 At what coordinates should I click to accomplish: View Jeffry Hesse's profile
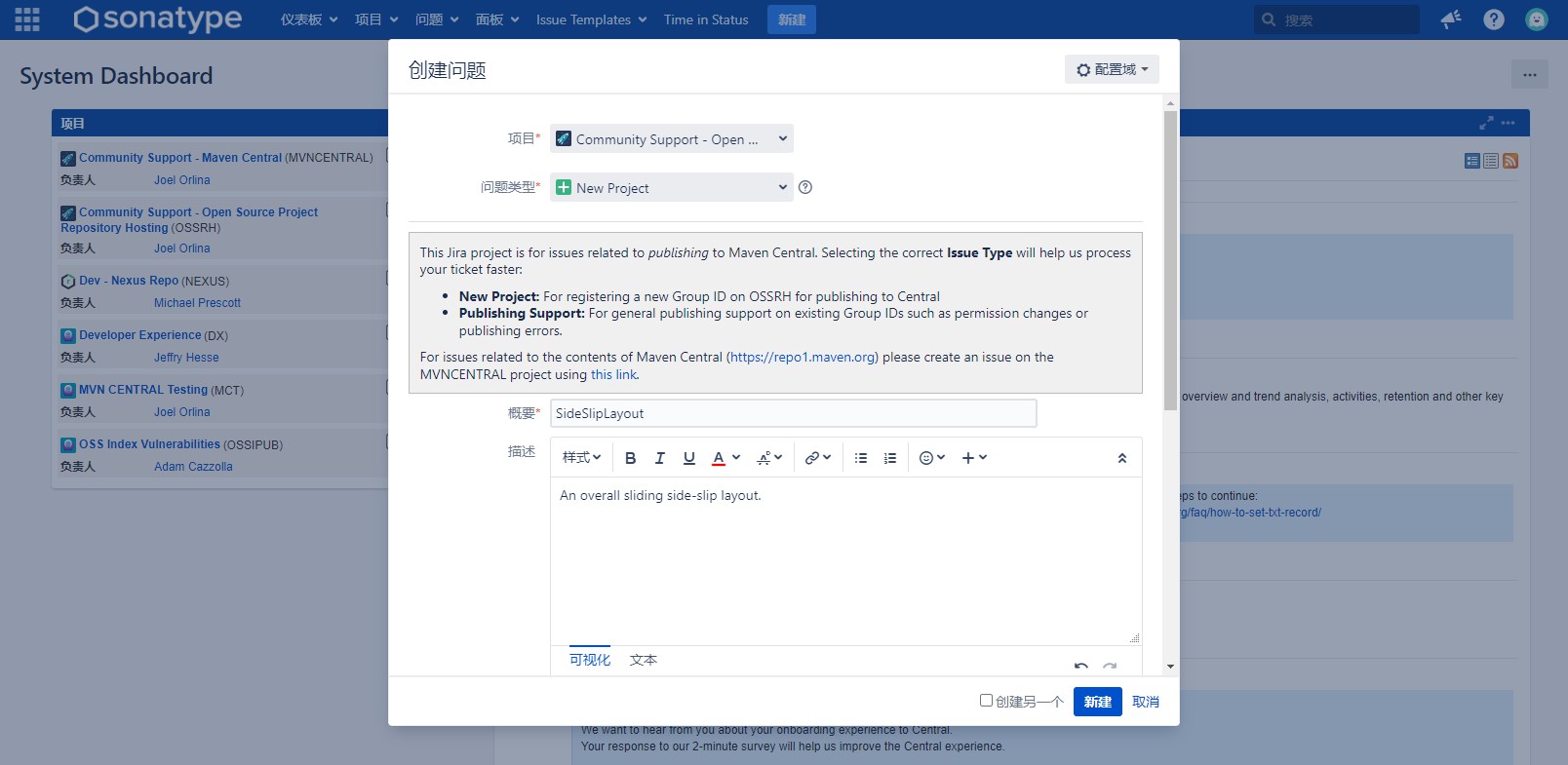click(x=186, y=358)
